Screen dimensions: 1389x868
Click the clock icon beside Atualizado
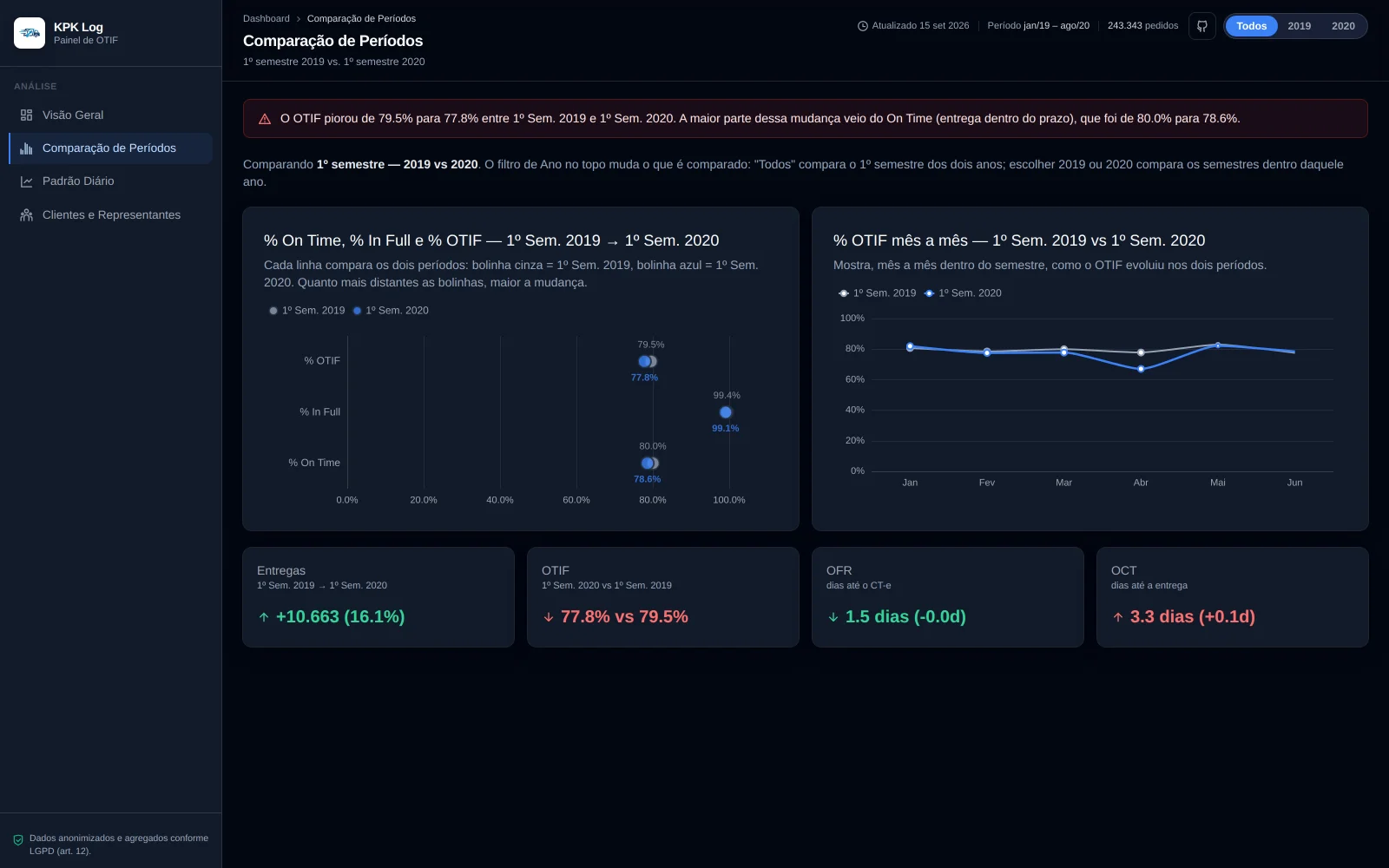tap(863, 26)
